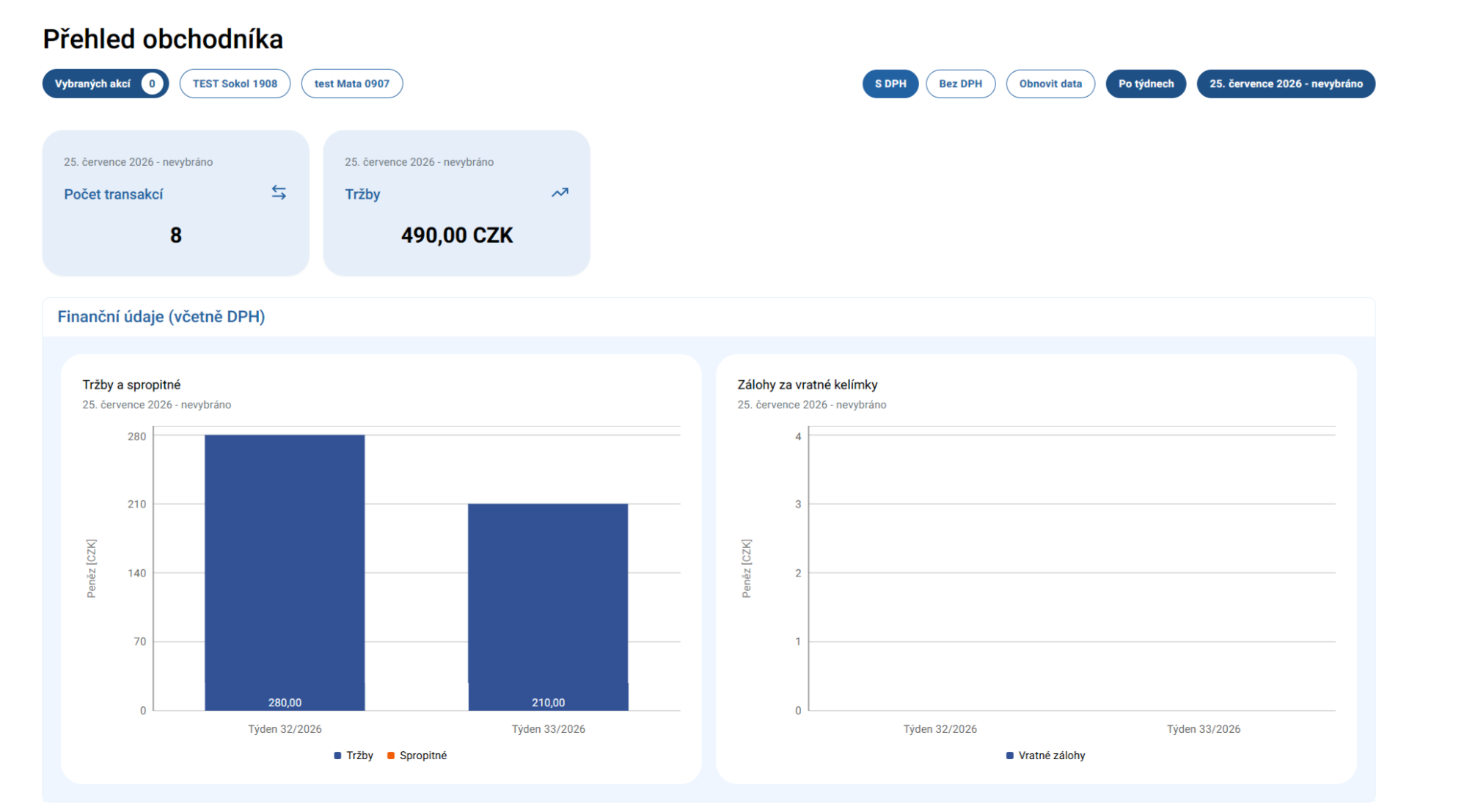The height and width of the screenshot is (812, 1467).
Task: Toggle the Spropitné series legend label
Action: coord(423,756)
